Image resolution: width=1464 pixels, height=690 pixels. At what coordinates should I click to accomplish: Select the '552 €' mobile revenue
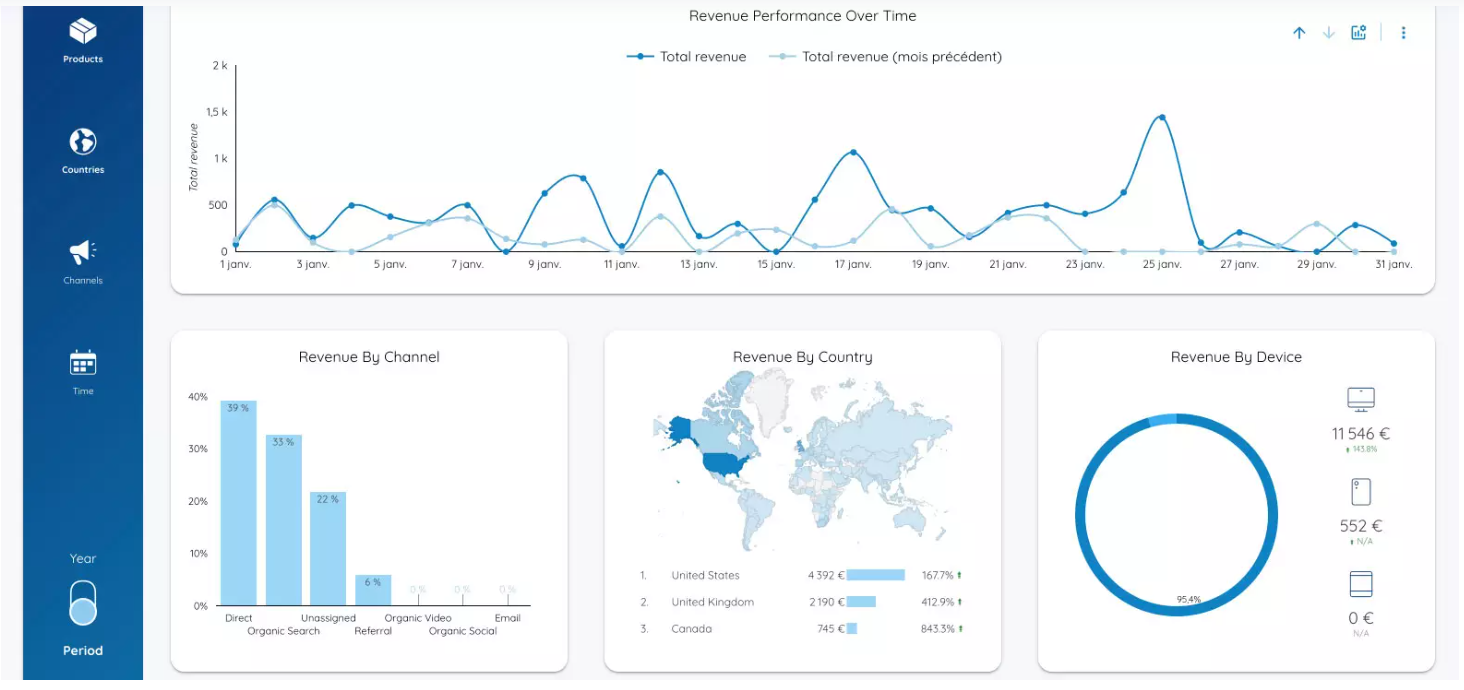click(x=1361, y=526)
